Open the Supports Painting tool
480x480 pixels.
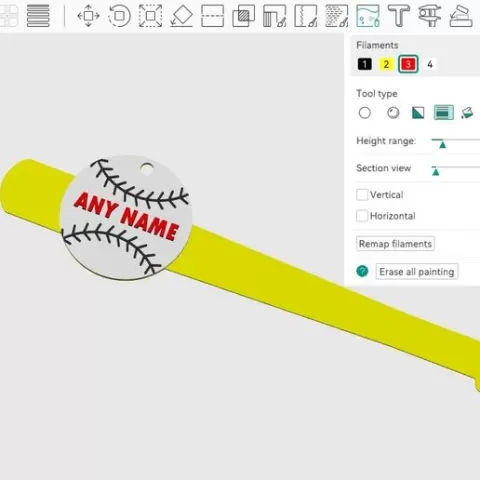(275, 16)
